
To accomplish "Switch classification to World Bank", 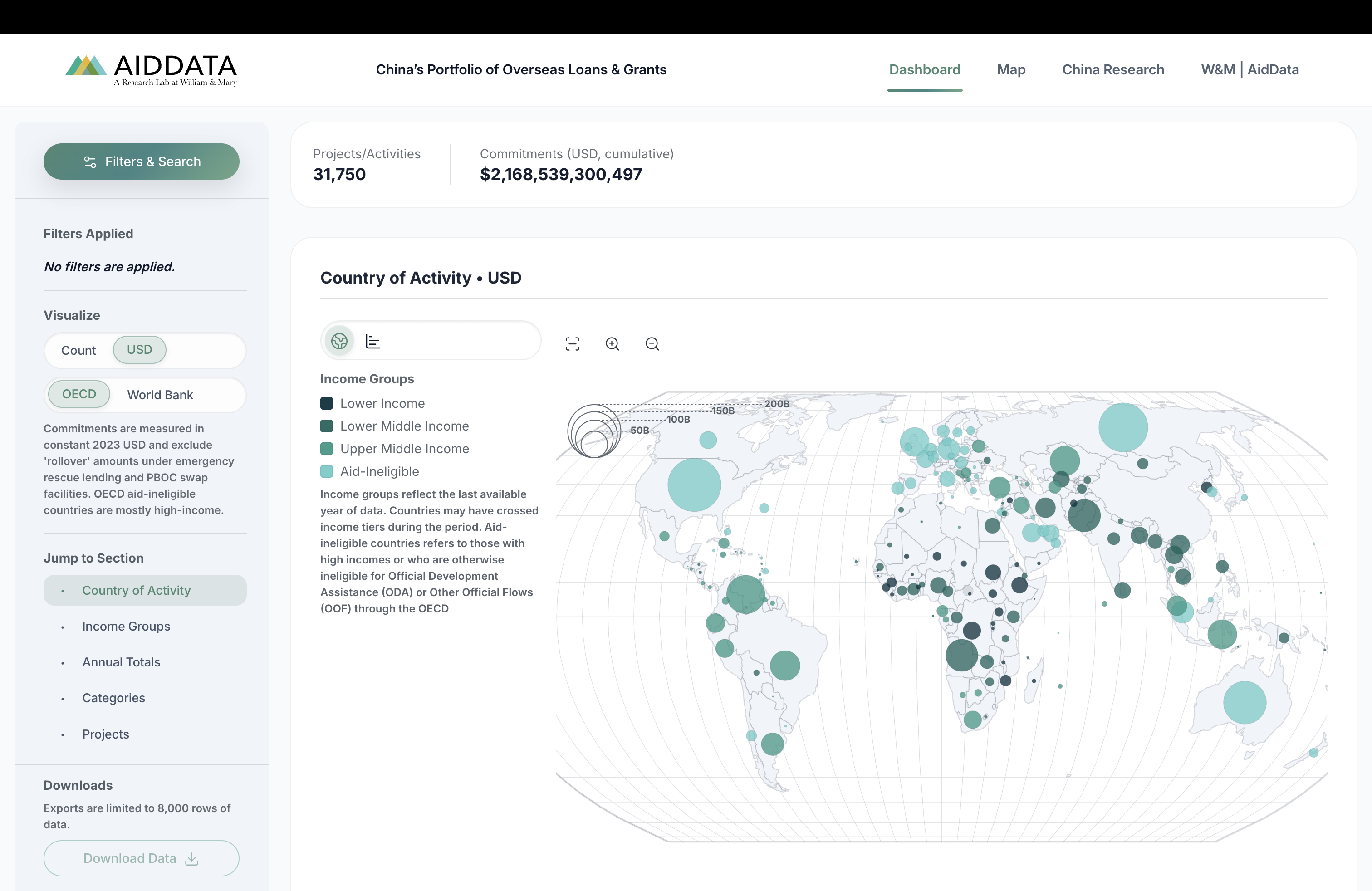I will pos(160,395).
